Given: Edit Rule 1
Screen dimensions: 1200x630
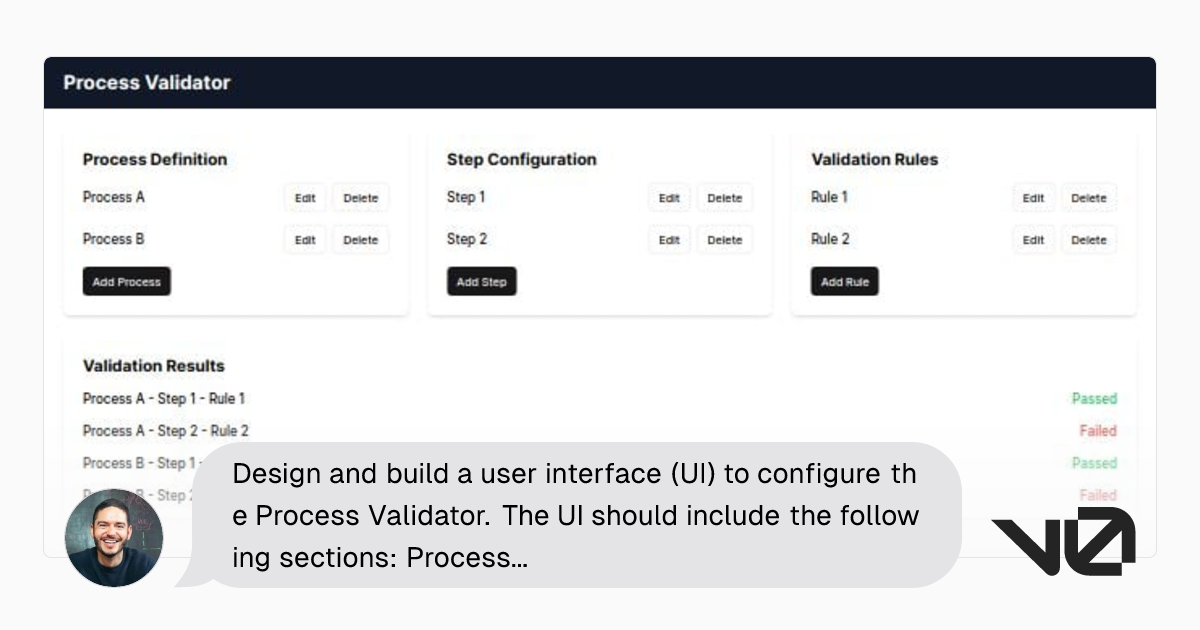Looking at the screenshot, I should coord(1032,197).
